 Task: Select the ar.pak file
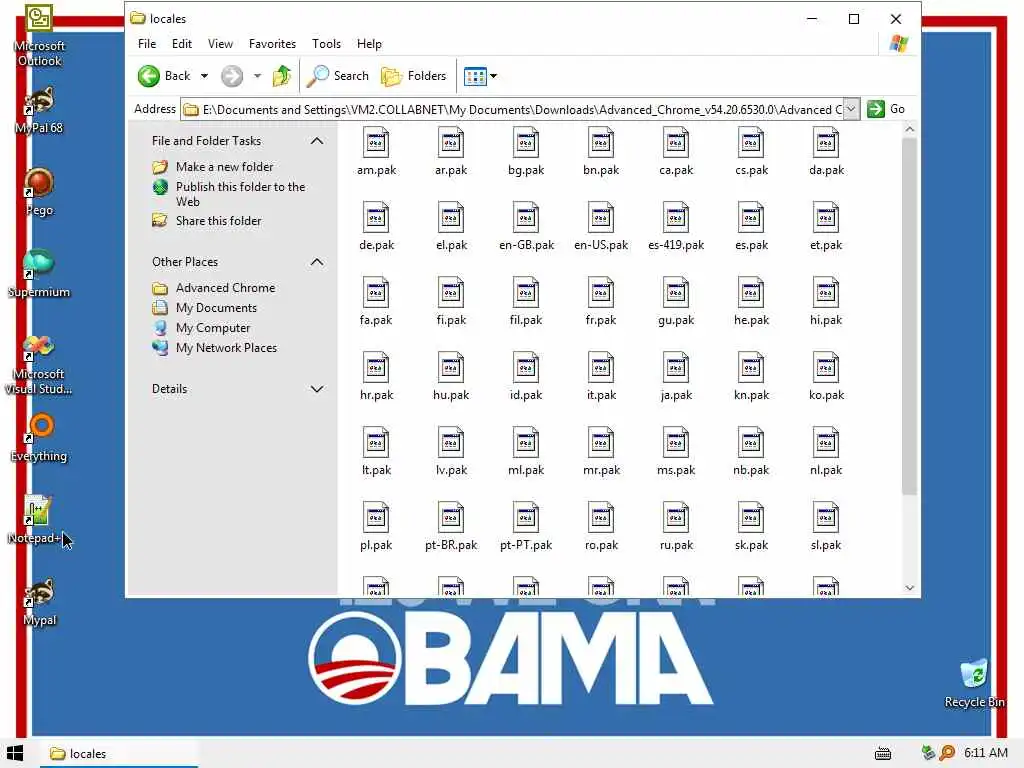point(451,153)
